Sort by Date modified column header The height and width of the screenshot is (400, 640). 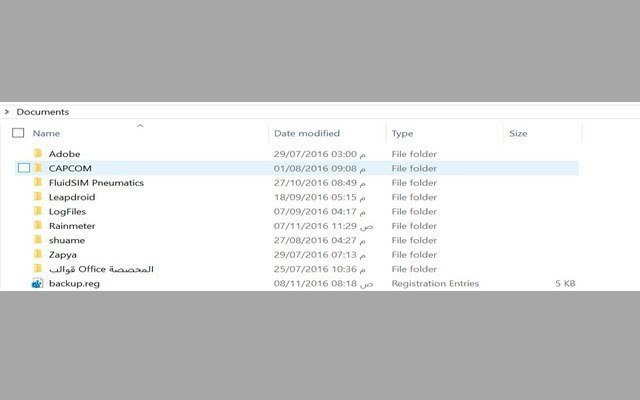coord(307,133)
